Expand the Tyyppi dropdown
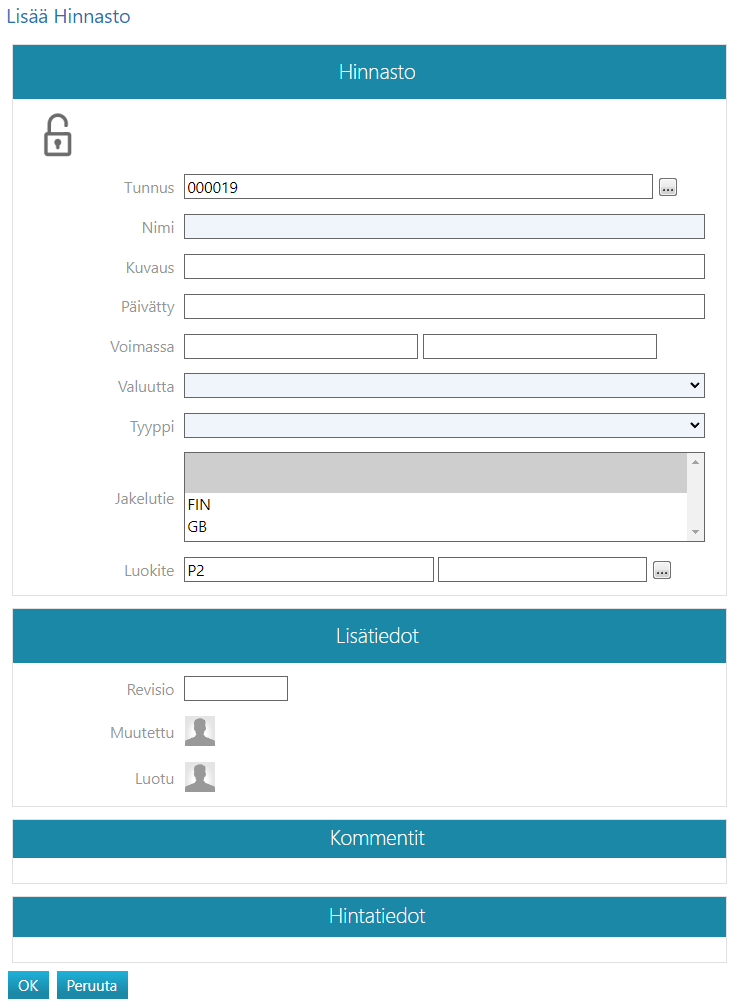The image size is (744, 1008). [444, 426]
